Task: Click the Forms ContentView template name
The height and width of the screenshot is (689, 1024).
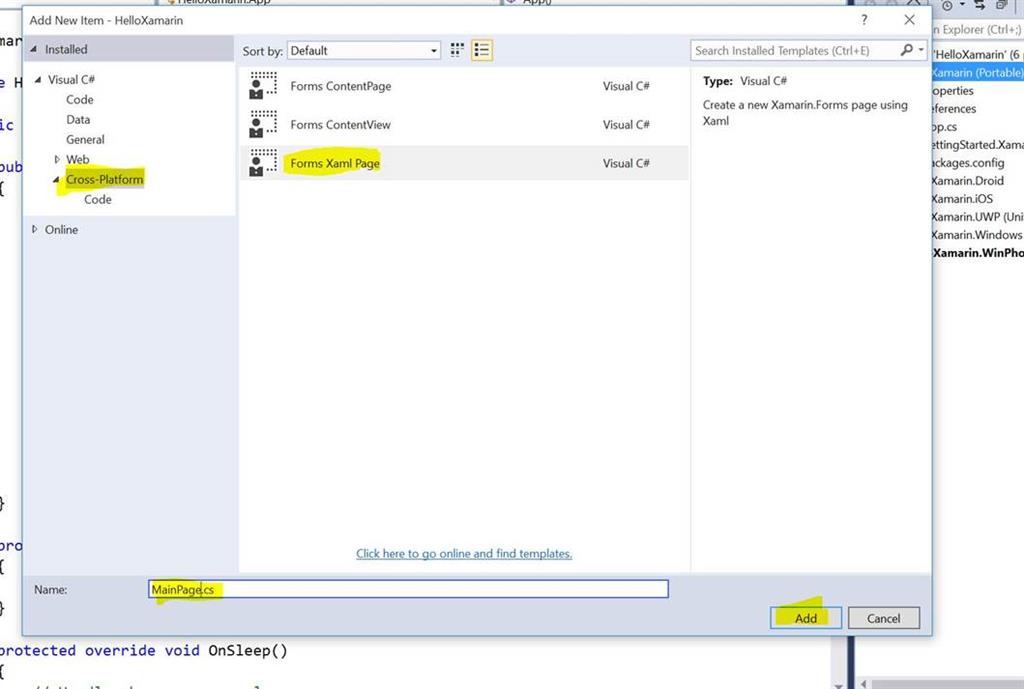Action: pos(340,125)
